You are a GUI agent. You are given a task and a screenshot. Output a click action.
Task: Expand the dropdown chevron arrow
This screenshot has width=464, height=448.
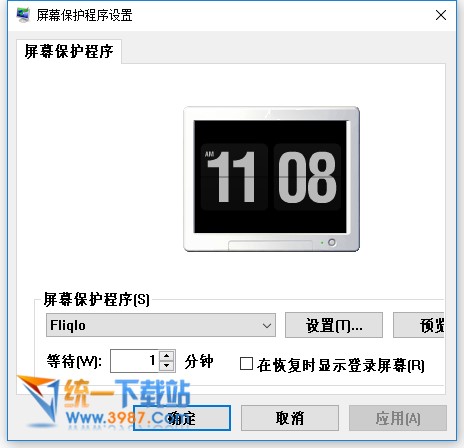(266, 325)
